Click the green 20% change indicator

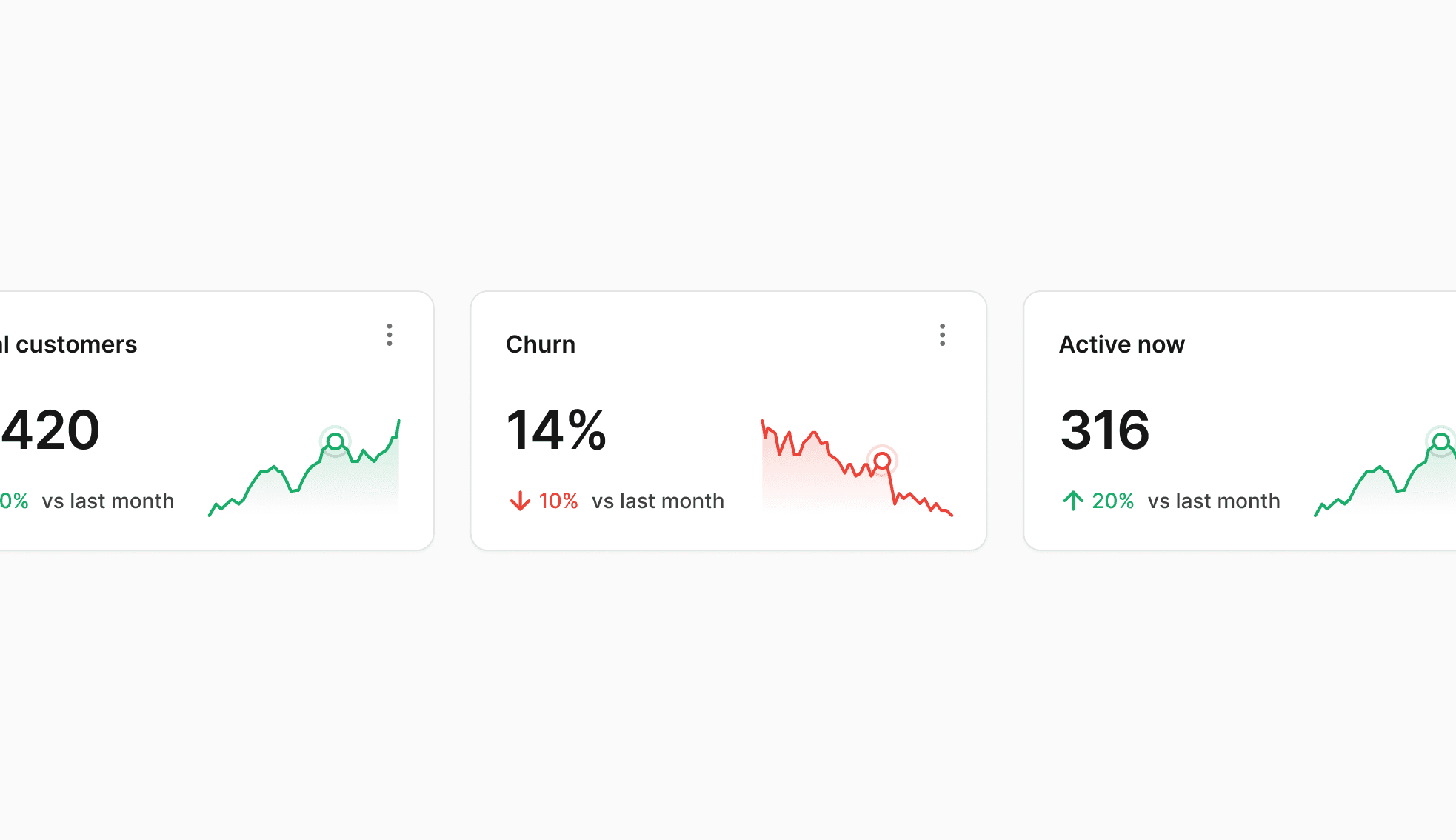(1112, 501)
